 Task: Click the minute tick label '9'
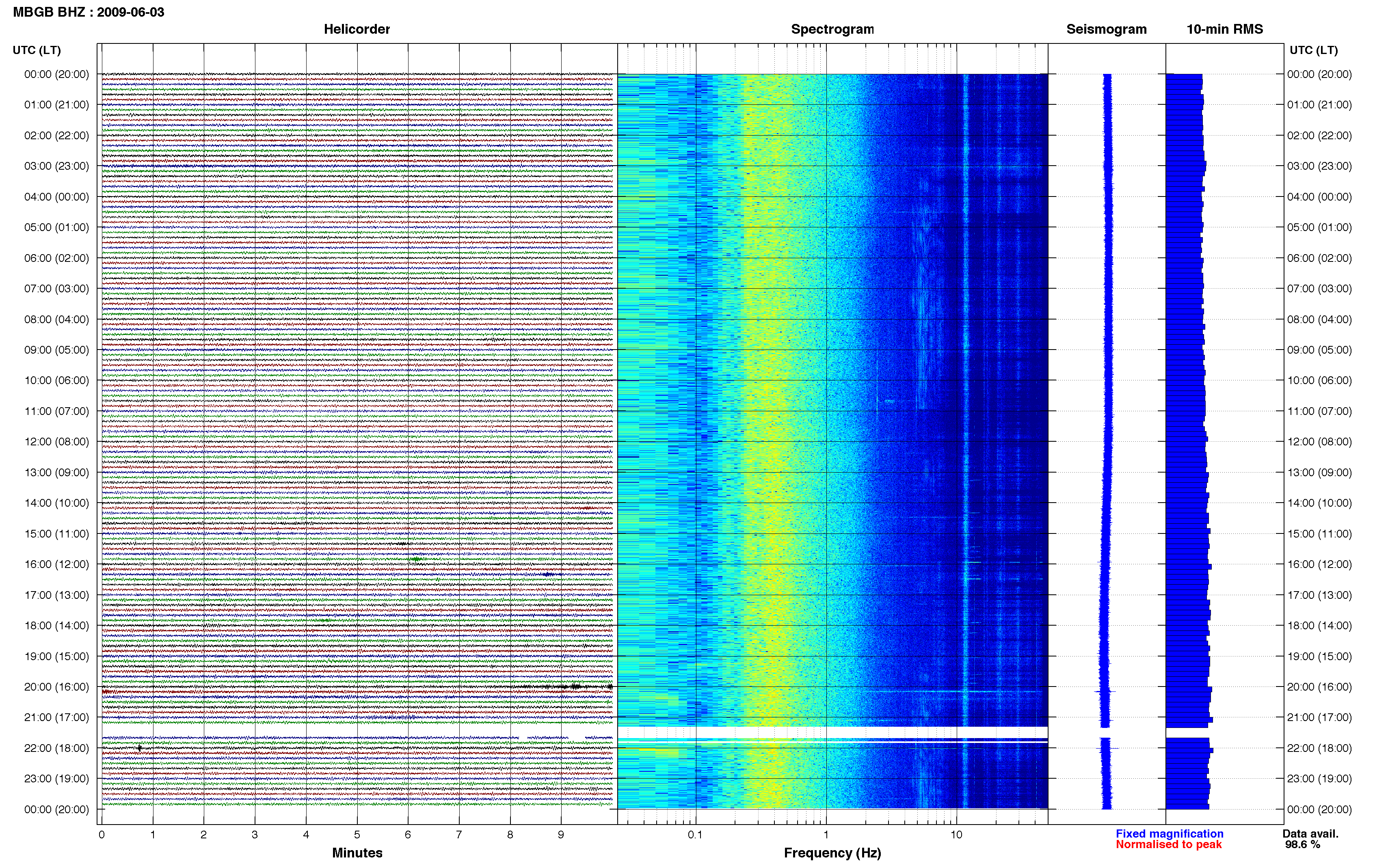(561, 835)
